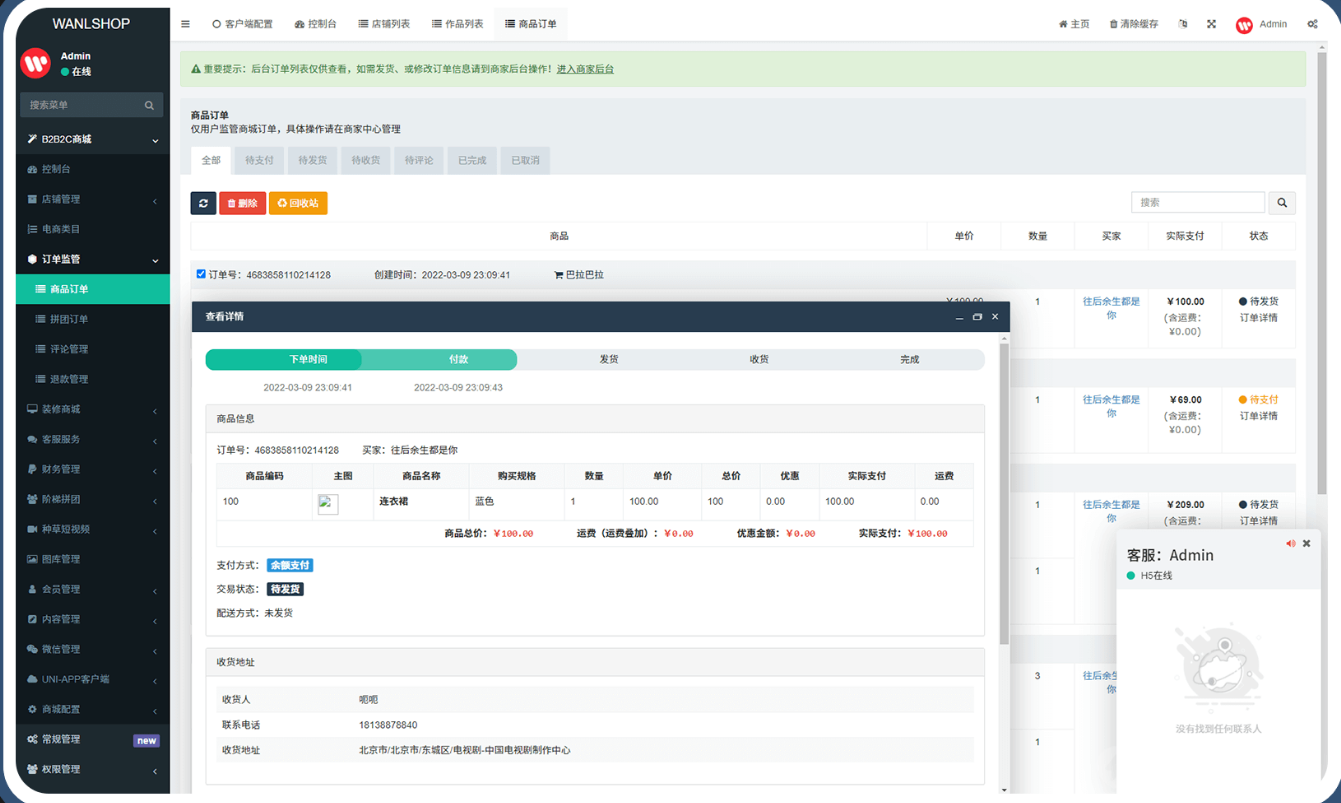Click the orange 回收站 button
Viewport: 1341px width, 803px height.
[x=298, y=203]
